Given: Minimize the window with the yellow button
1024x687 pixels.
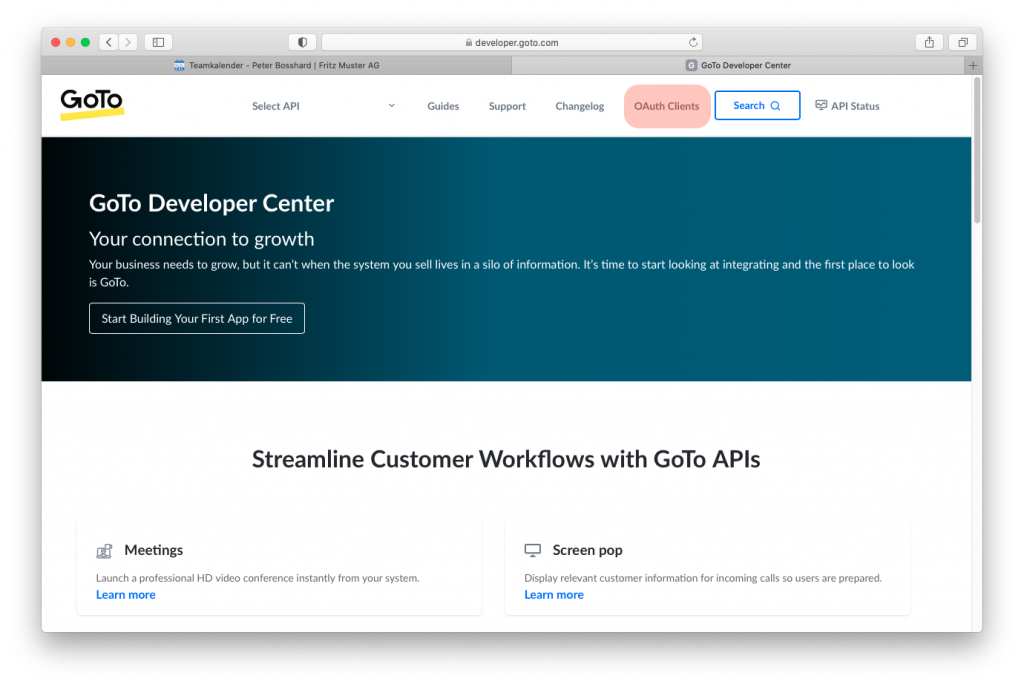Looking at the screenshot, I should tap(71, 42).
